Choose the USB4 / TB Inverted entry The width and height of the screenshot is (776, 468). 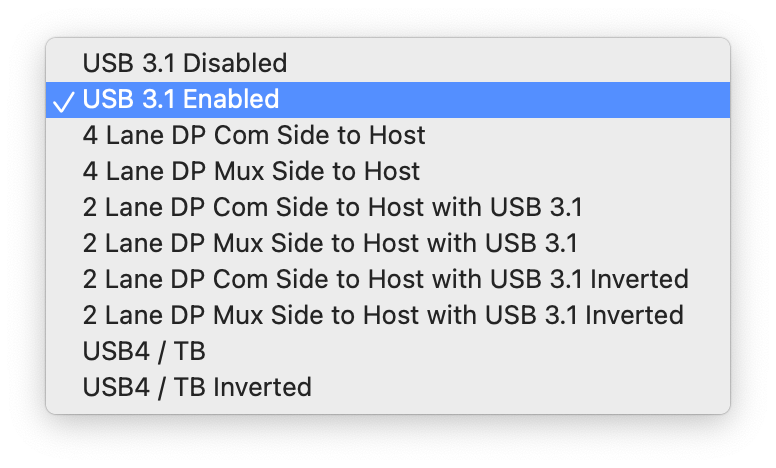197,386
